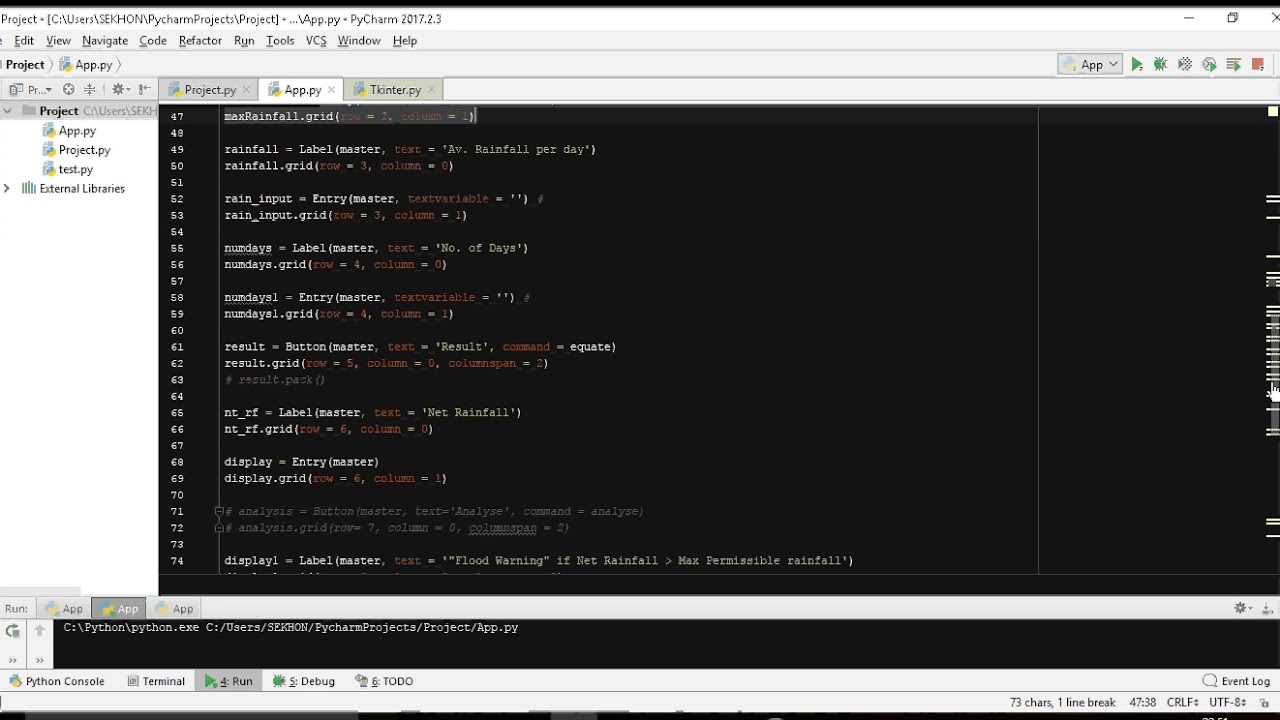Open the Project panel gear settings menu
This screenshot has height=720, width=1280.
(x=120, y=90)
